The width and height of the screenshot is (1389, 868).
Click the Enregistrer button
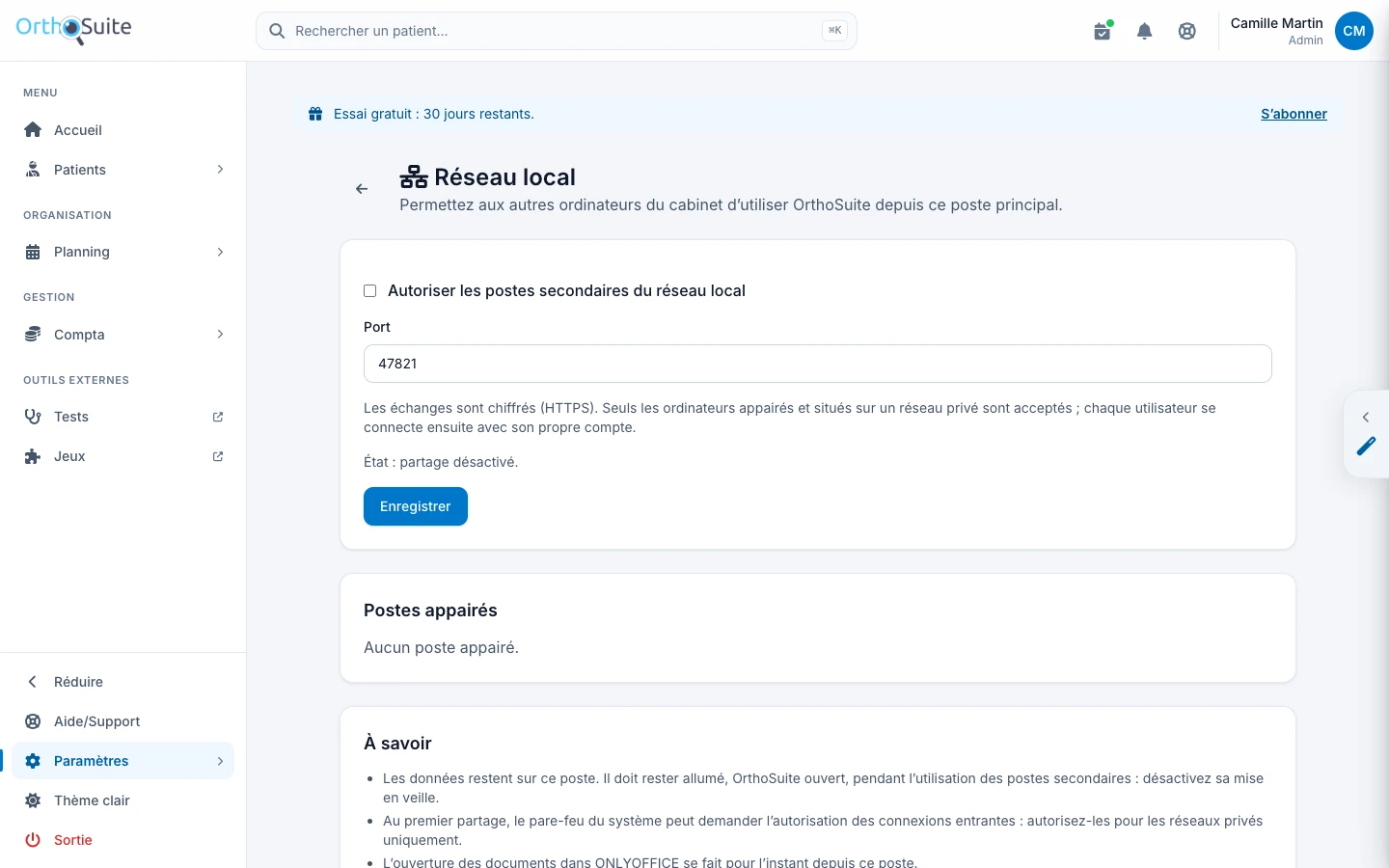tap(416, 506)
